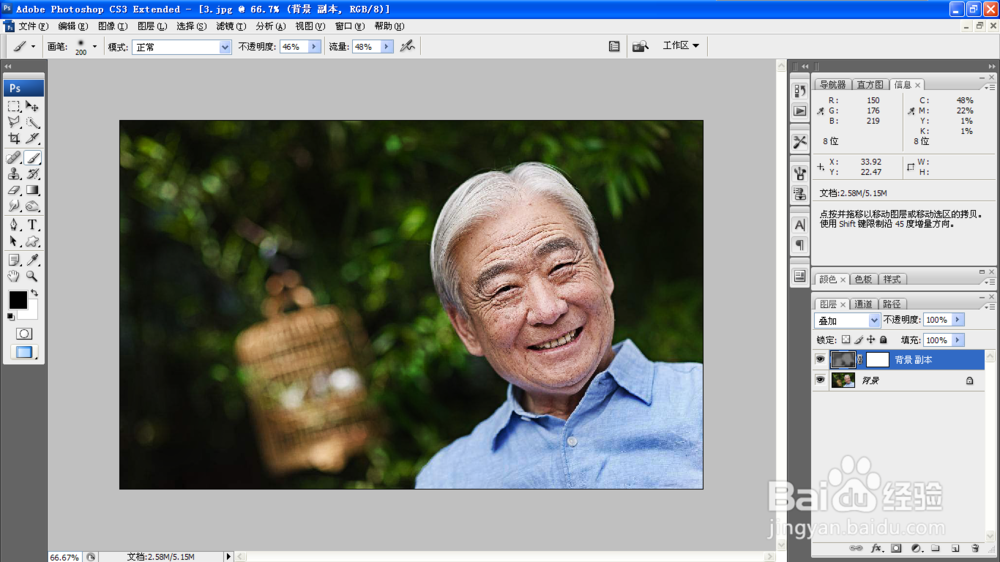Switch to the 直方图 tab
This screenshot has width=1000, height=562.
point(870,85)
